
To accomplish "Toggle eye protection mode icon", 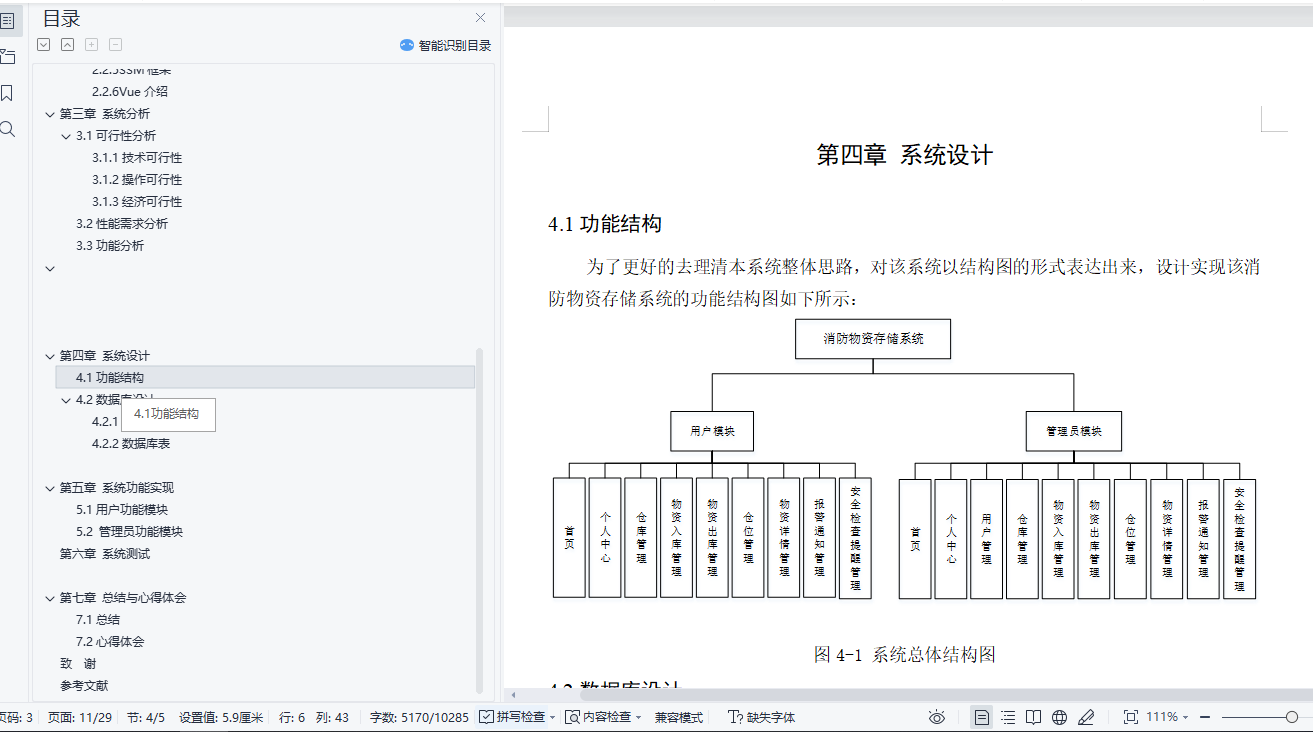I will coord(937,717).
